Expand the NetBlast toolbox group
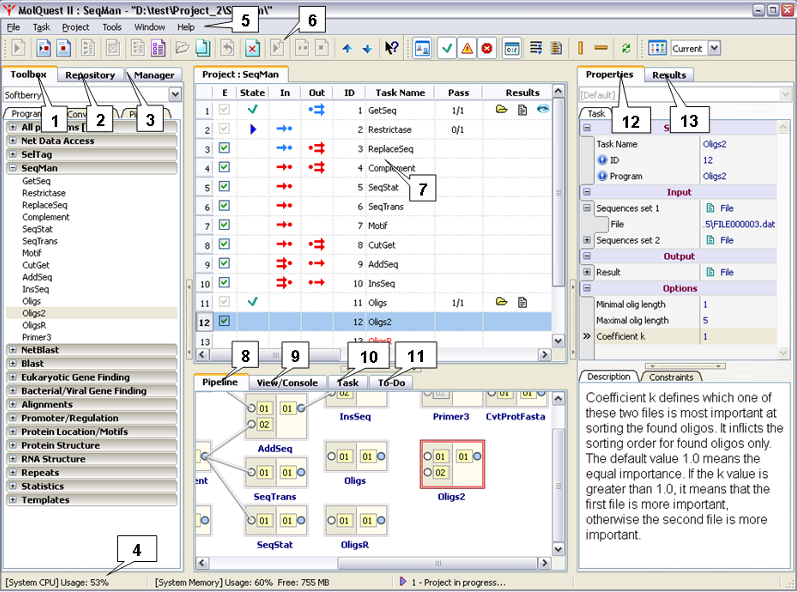797x592 pixels. 13,350
